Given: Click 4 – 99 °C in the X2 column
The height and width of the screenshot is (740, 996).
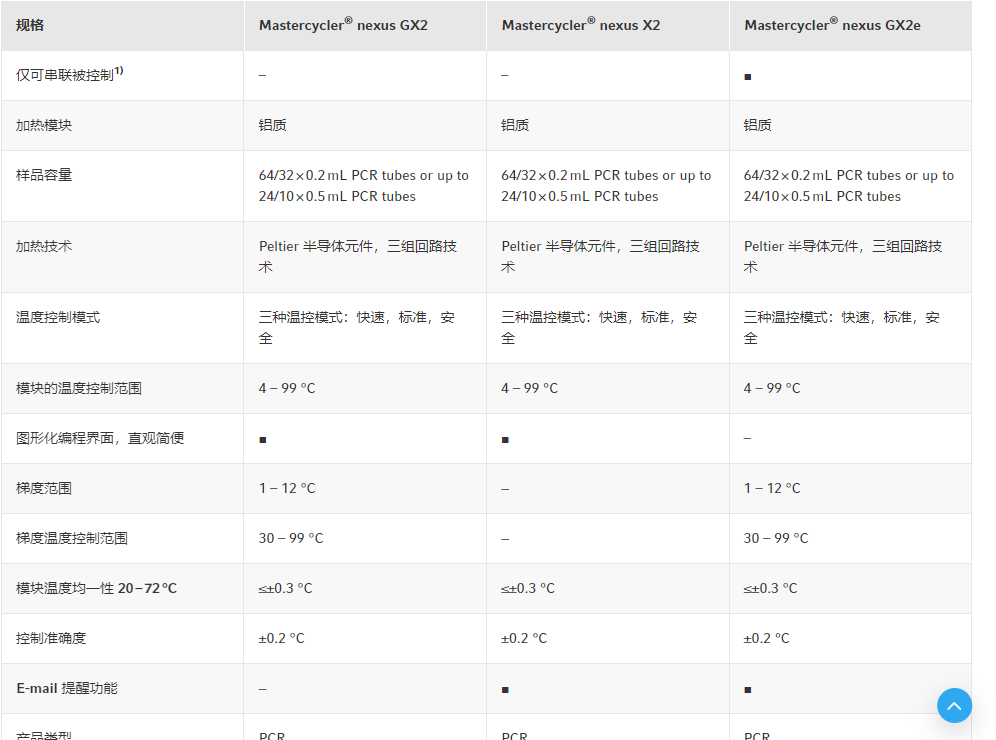Looking at the screenshot, I should (x=530, y=388).
